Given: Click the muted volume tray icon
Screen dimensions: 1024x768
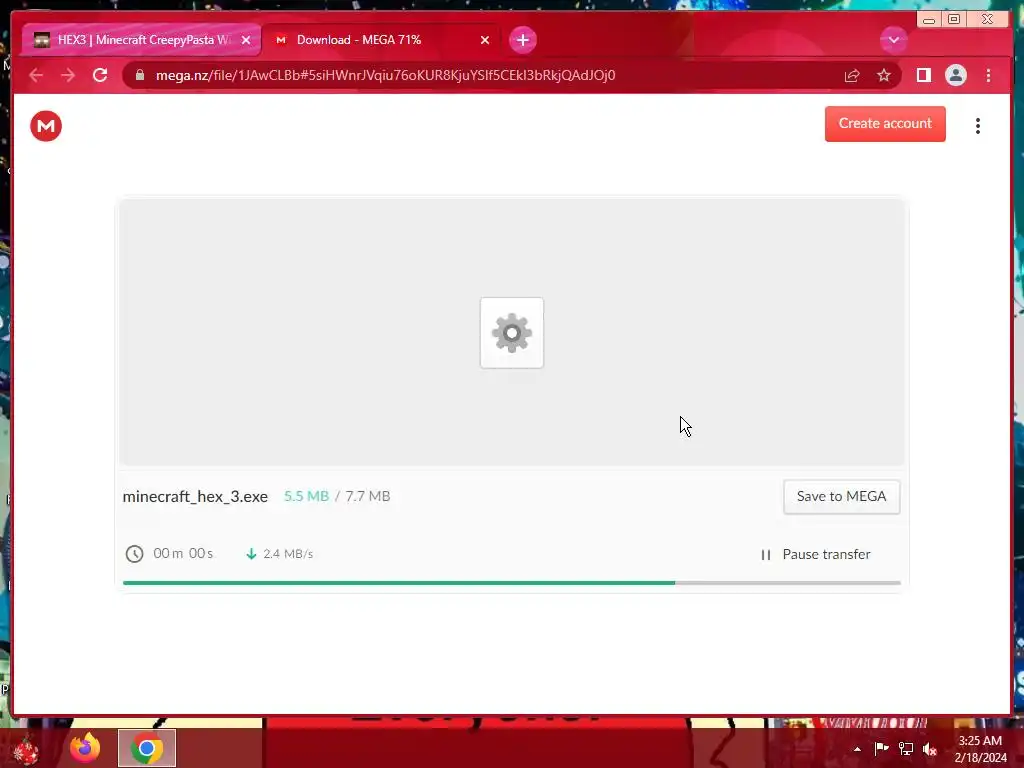Looking at the screenshot, I should pyautogui.click(x=931, y=749).
